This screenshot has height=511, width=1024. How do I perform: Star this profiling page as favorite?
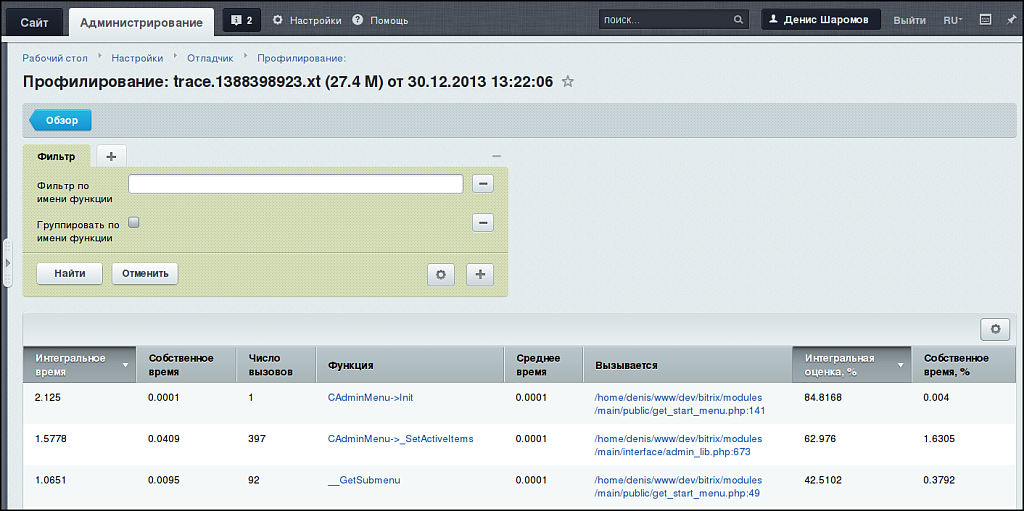click(568, 82)
